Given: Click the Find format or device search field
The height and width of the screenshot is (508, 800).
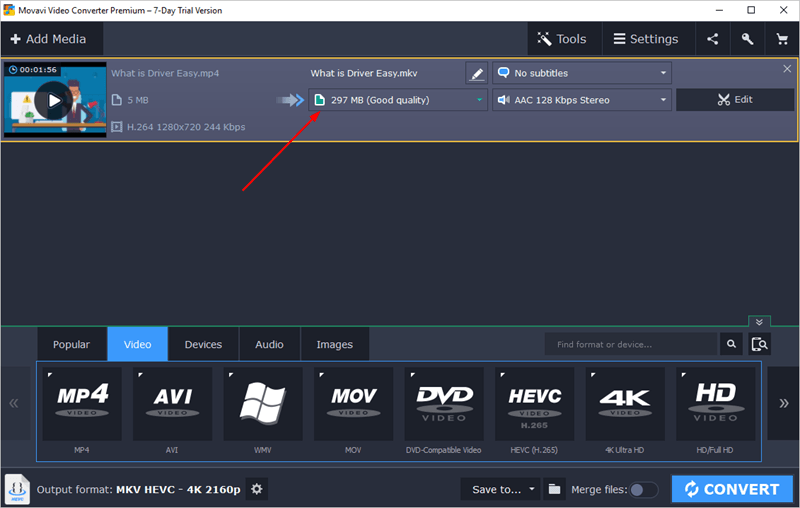Looking at the screenshot, I should coord(631,344).
